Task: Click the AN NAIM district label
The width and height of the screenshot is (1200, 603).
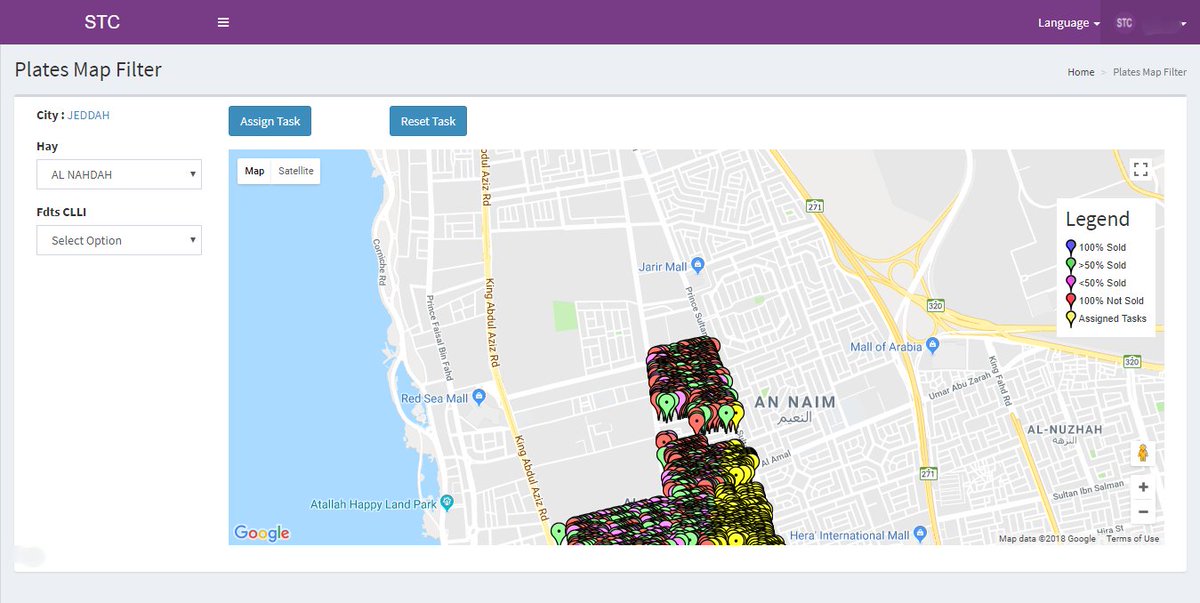Action: coord(795,403)
